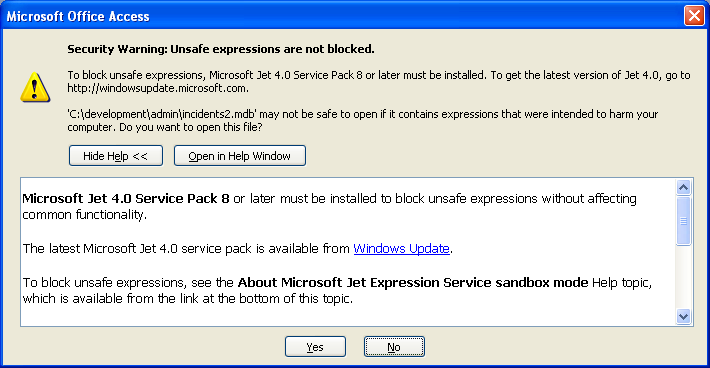The image size is (710, 368).
Task: Click the incidents2.mdb file path text
Action: [x=162, y=114]
